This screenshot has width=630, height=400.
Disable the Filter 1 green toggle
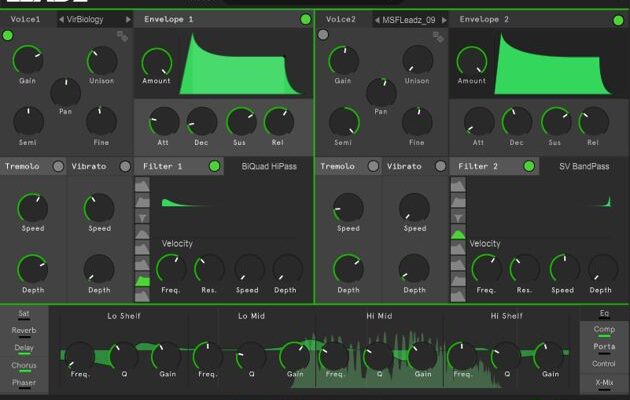(x=214, y=166)
